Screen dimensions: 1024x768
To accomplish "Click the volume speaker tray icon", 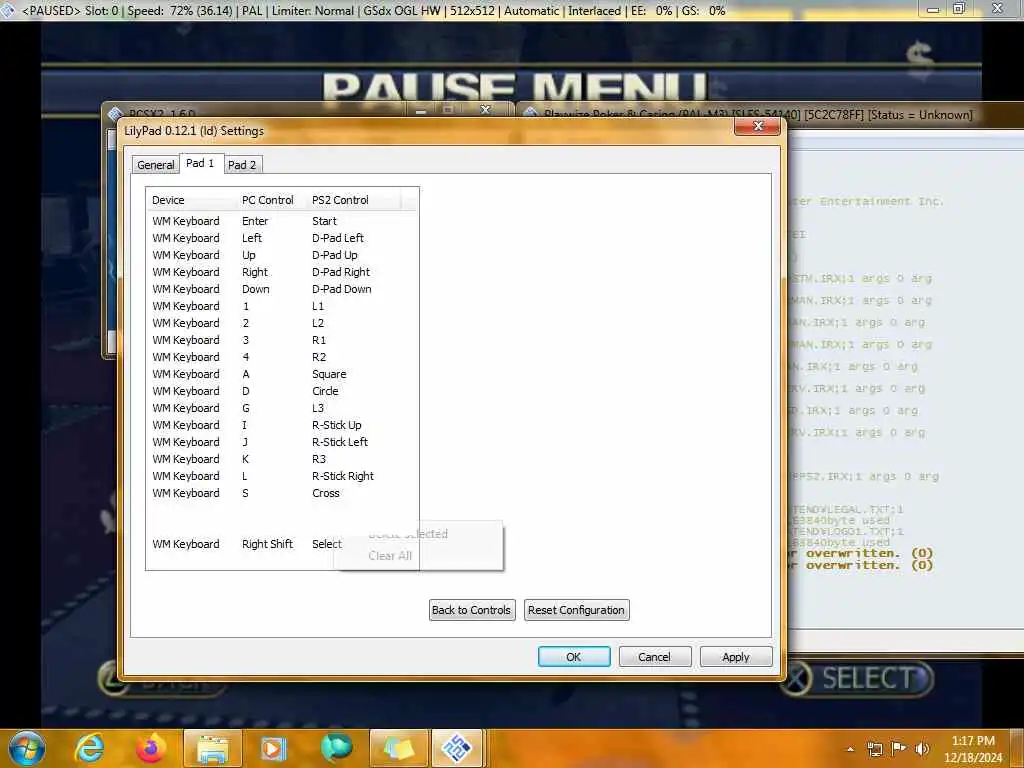I will pos(922,749).
